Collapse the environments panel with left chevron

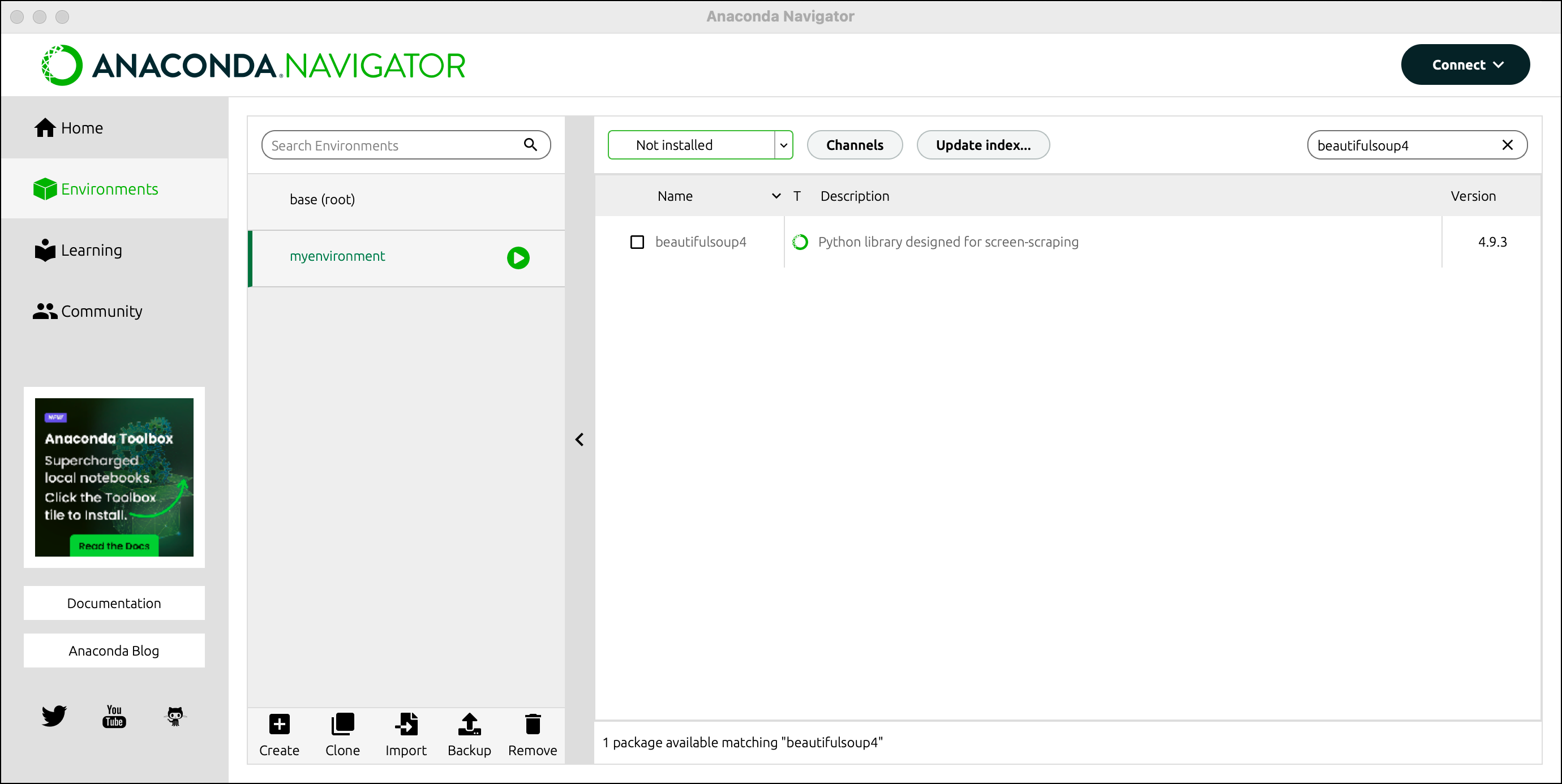579,440
